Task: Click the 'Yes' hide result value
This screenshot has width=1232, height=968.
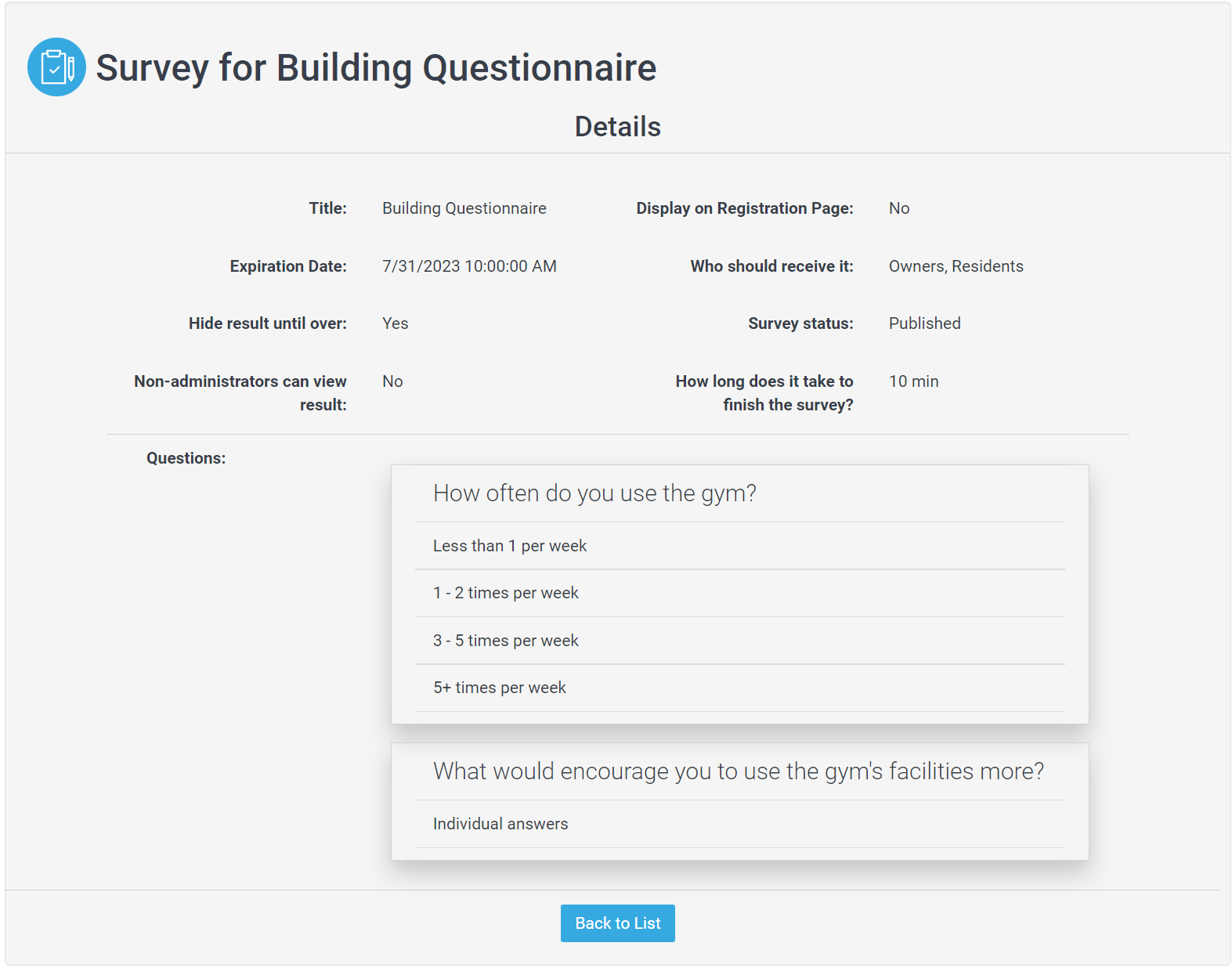Action: [x=395, y=323]
